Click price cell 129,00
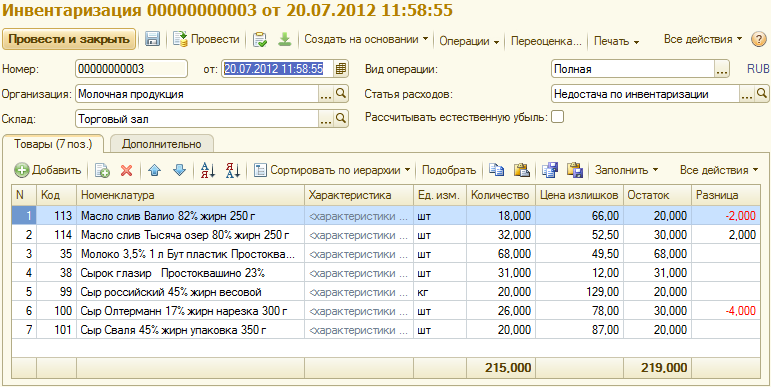The height and width of the screenshot is (387, 771). tap(579, 292)
